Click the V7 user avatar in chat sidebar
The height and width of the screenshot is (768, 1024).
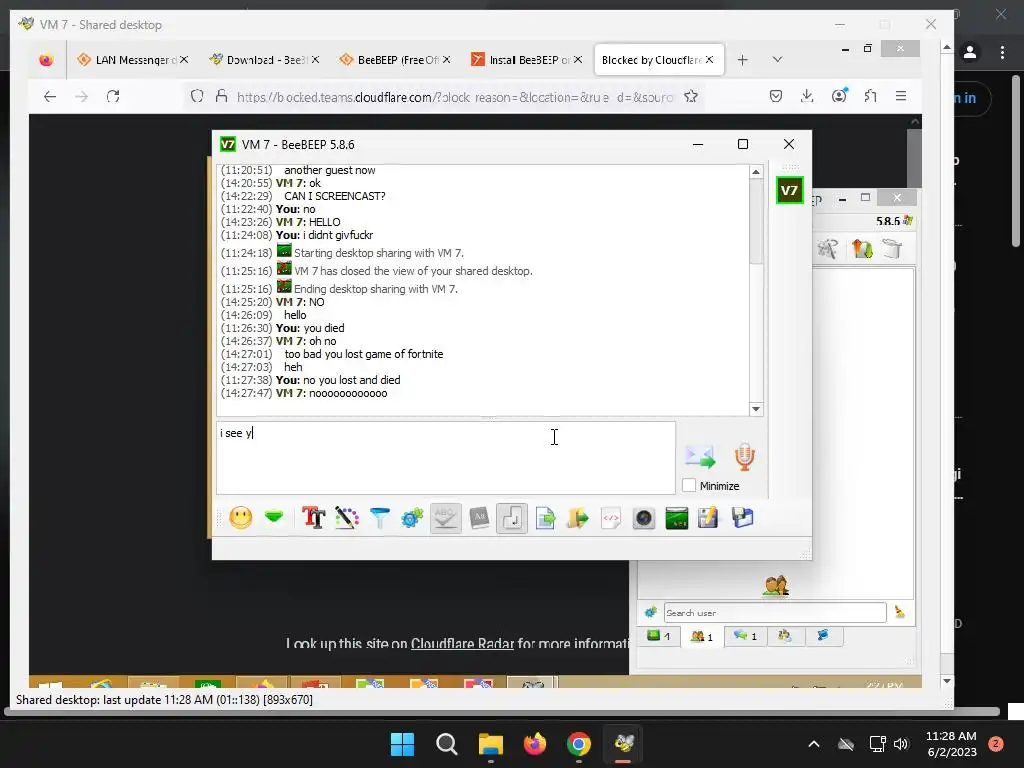[x=789, y=190]
